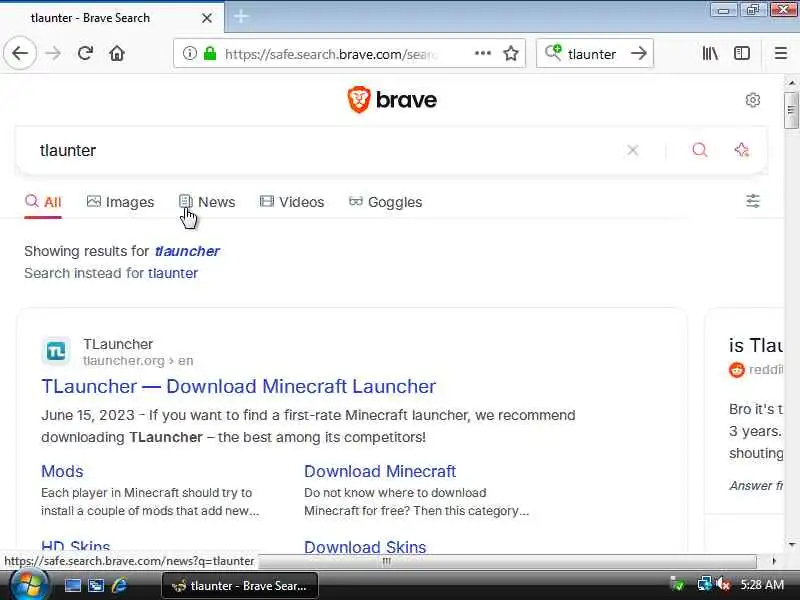Show site information icon in address bar

click(x=189, y=53)
